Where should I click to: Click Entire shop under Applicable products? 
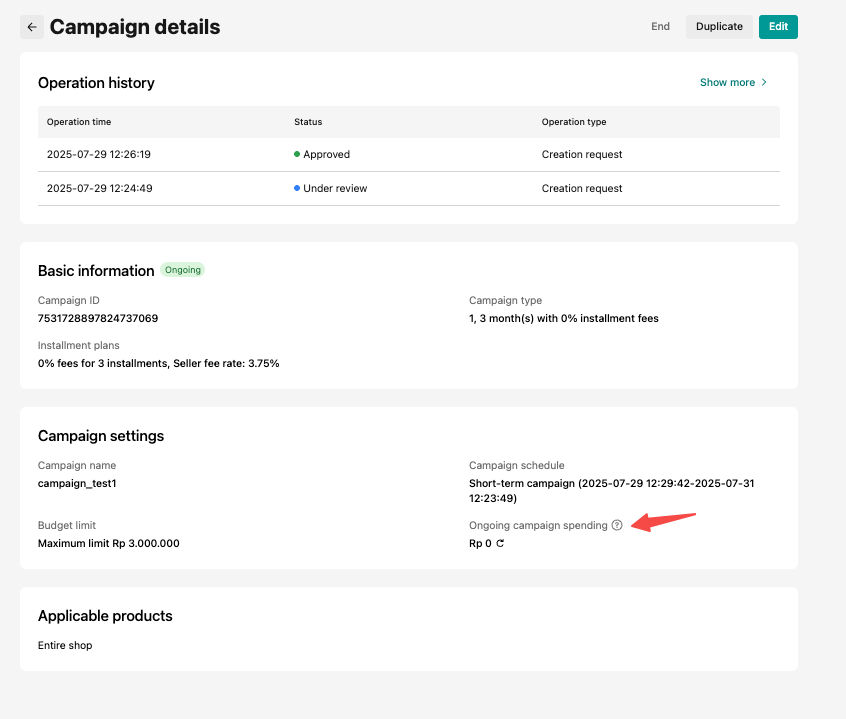(65, 646)
